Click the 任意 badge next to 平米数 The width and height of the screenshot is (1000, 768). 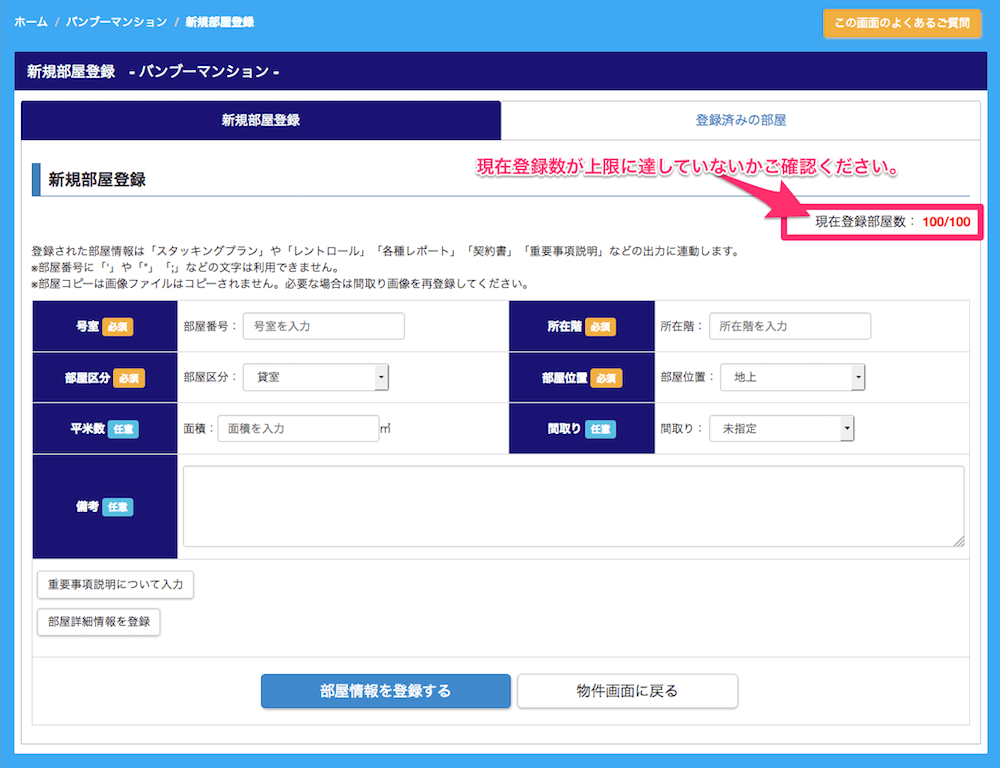click(123, 429)
